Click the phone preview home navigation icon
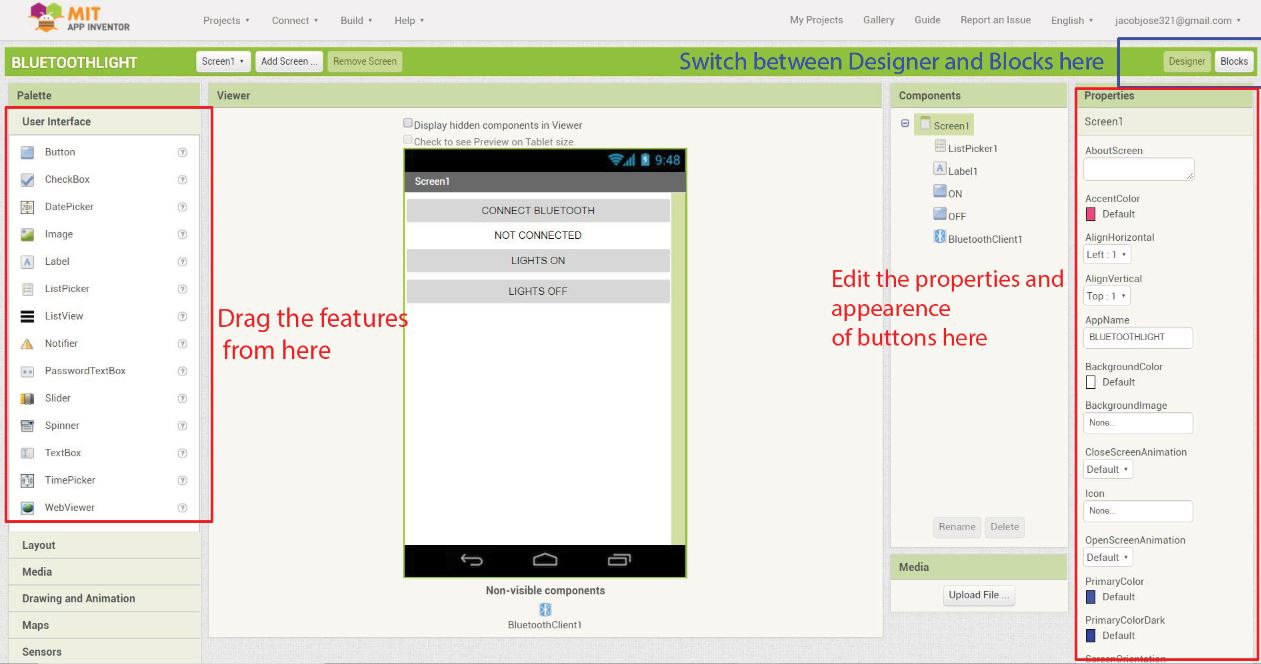The image size is (1261, 664). point(545,560)
